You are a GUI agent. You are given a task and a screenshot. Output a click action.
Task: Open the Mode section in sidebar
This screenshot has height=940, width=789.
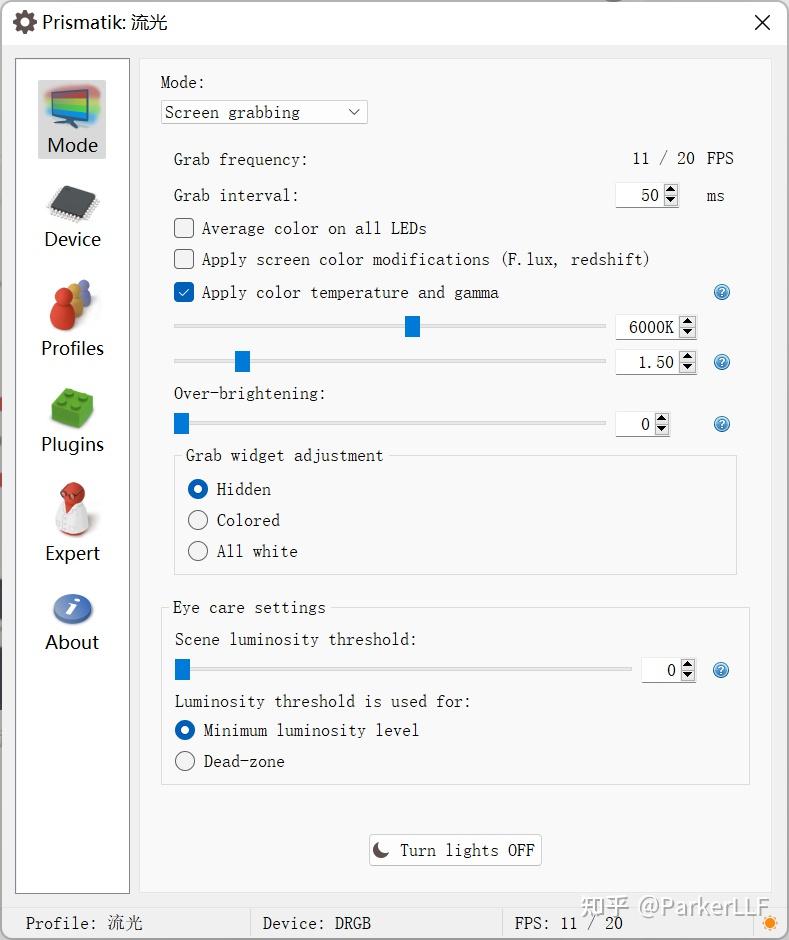tap(72, 119)
